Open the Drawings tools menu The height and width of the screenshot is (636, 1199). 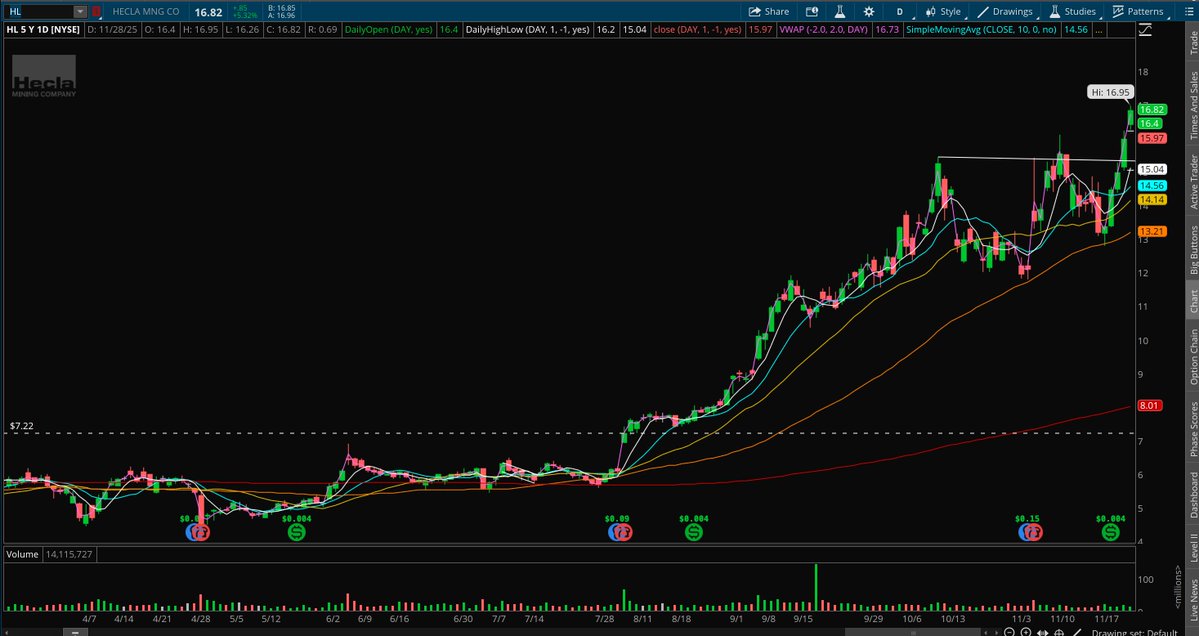1005,11
